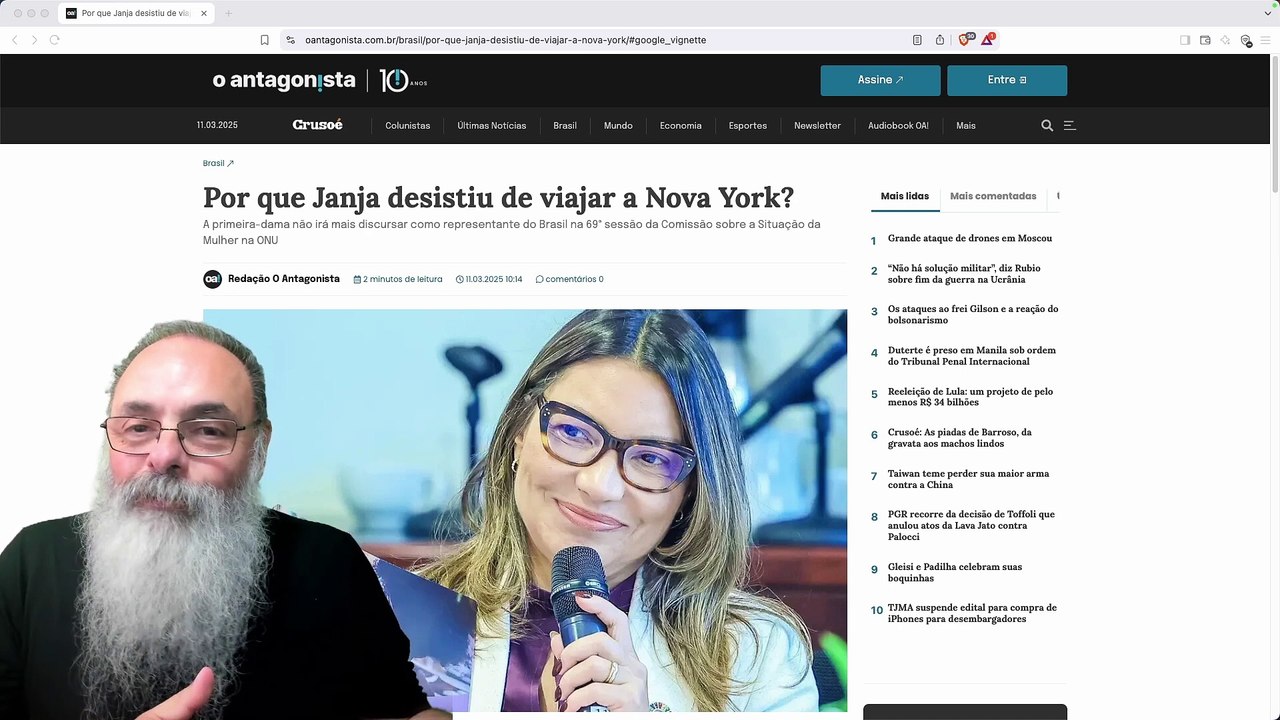Open Reeleição de Lula article
Image resolution: width=1280 pixels, height=720 pixels.
tap(970, 397)
